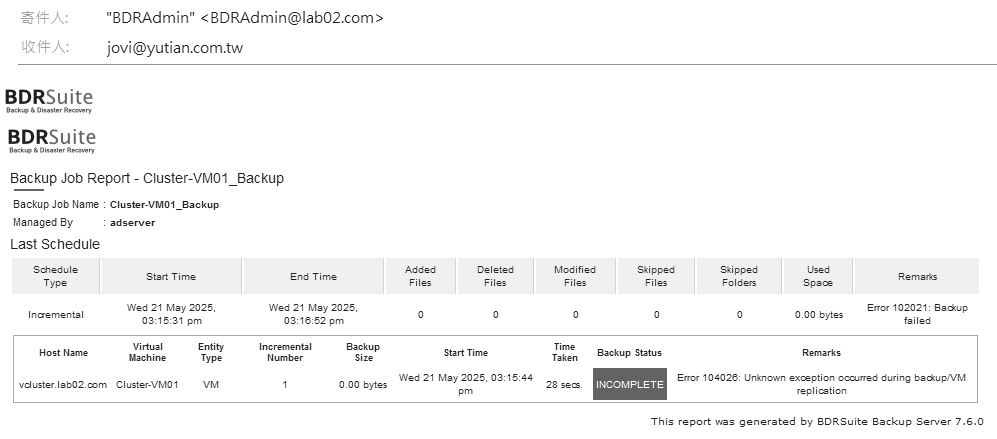
Task: Click the Last Schedule section heading
Action: coord(55,244)
